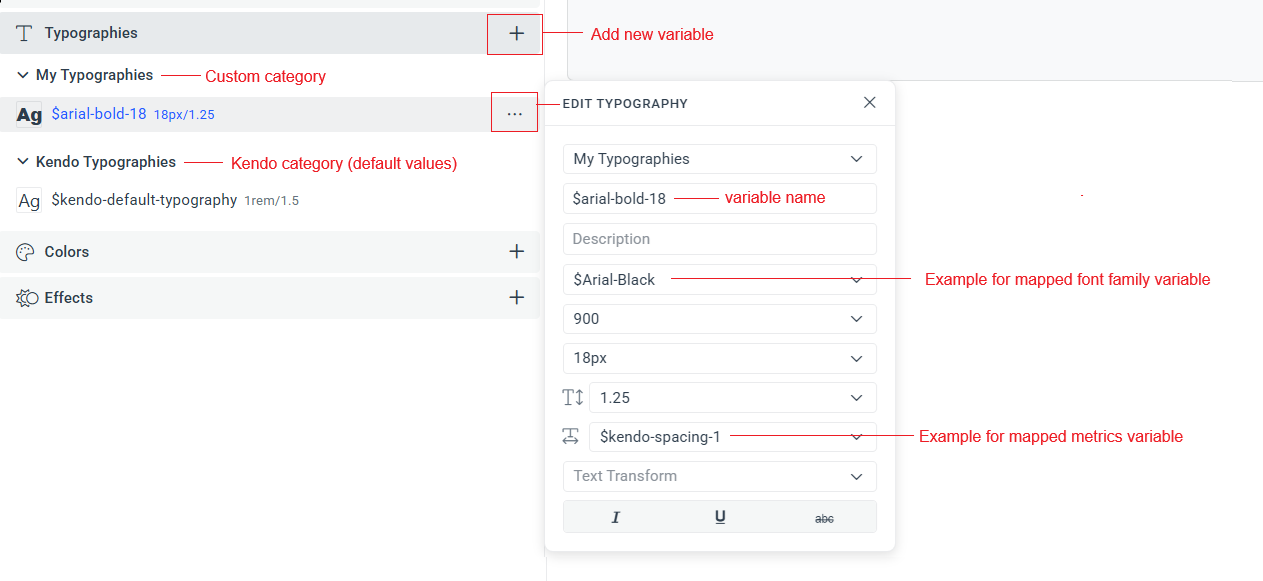Toggle italic formatting in Edit Typography
This screenshot has height=581, width=1263.
coord(615,516)
